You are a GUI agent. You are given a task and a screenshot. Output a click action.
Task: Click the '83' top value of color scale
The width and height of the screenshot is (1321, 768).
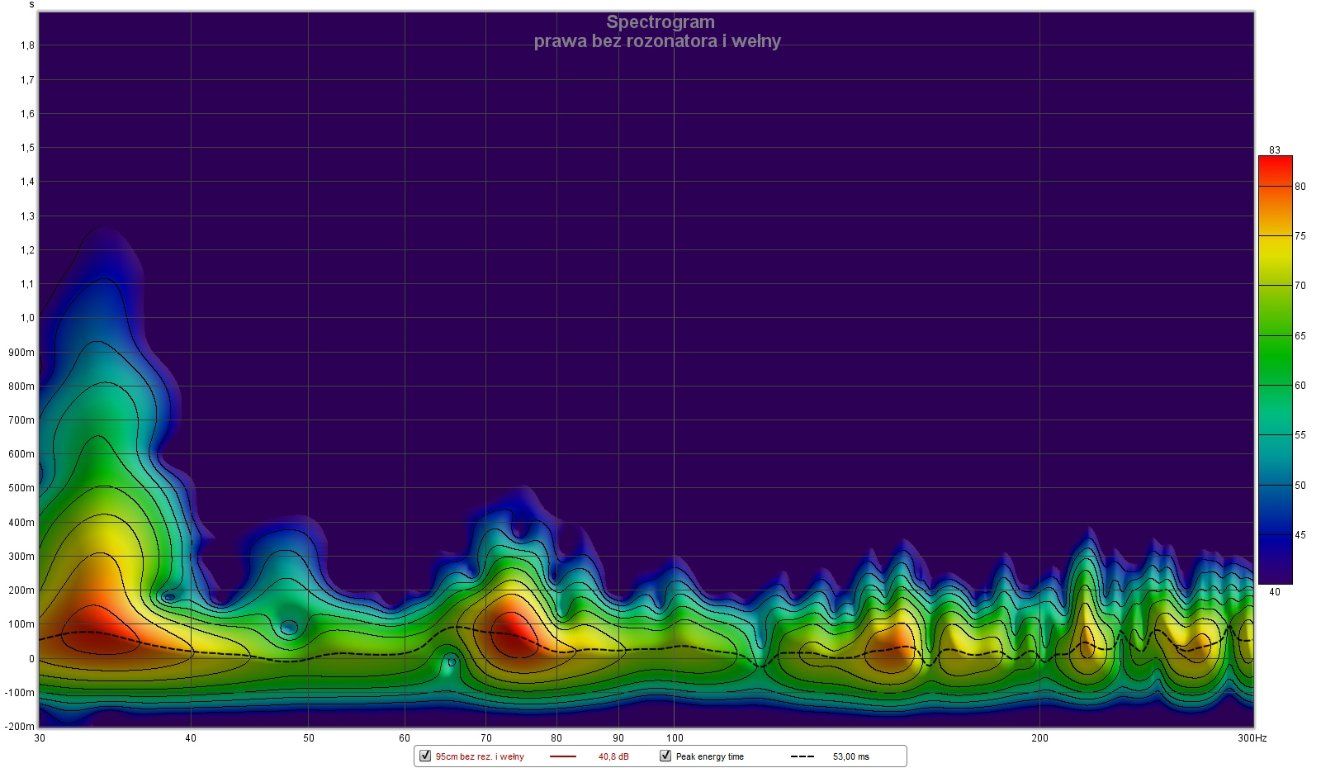pyautogui.click(x=1274, y=150)
